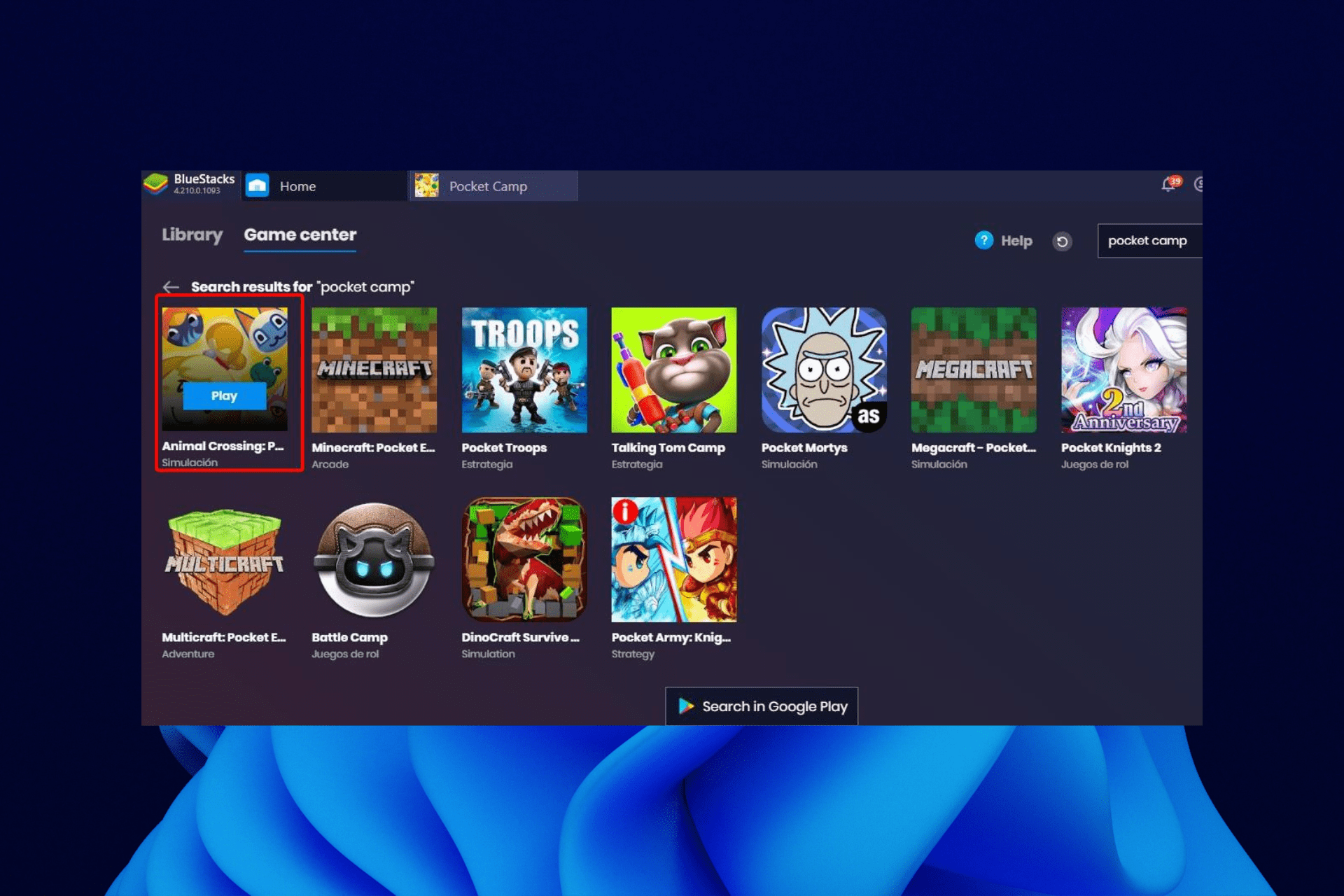Image resolution: width=1344 pixels, height=896 pixels.
Task: Click the Pocket Army: Knig... title text
Action: tap(671, 638)
